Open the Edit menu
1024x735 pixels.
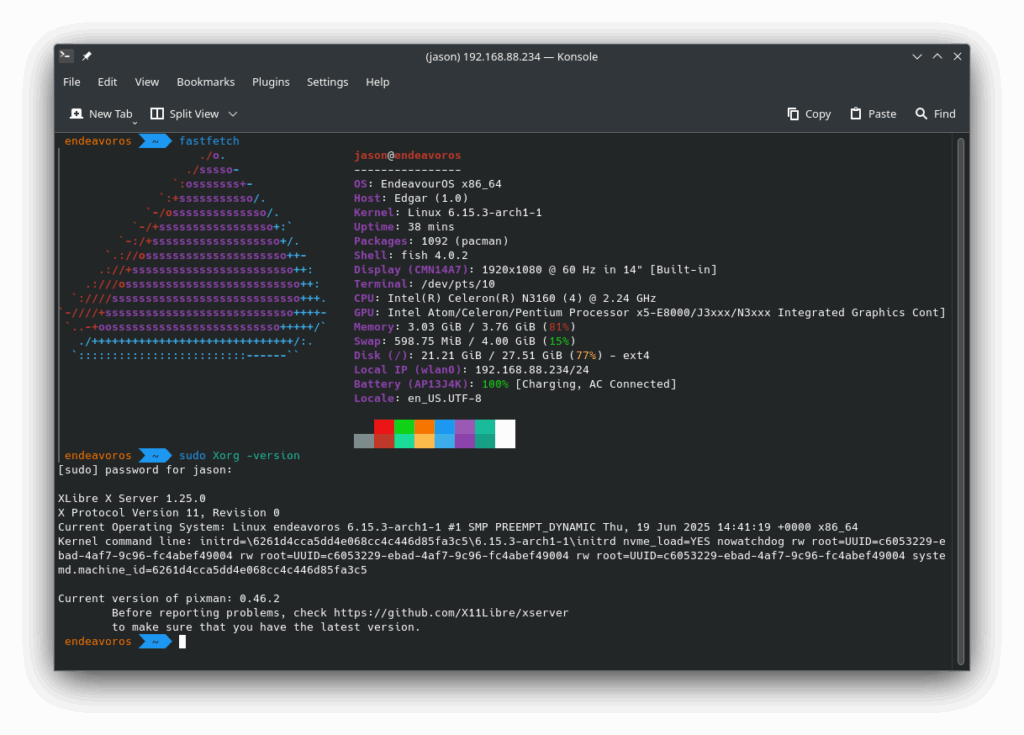click(107, 82)
